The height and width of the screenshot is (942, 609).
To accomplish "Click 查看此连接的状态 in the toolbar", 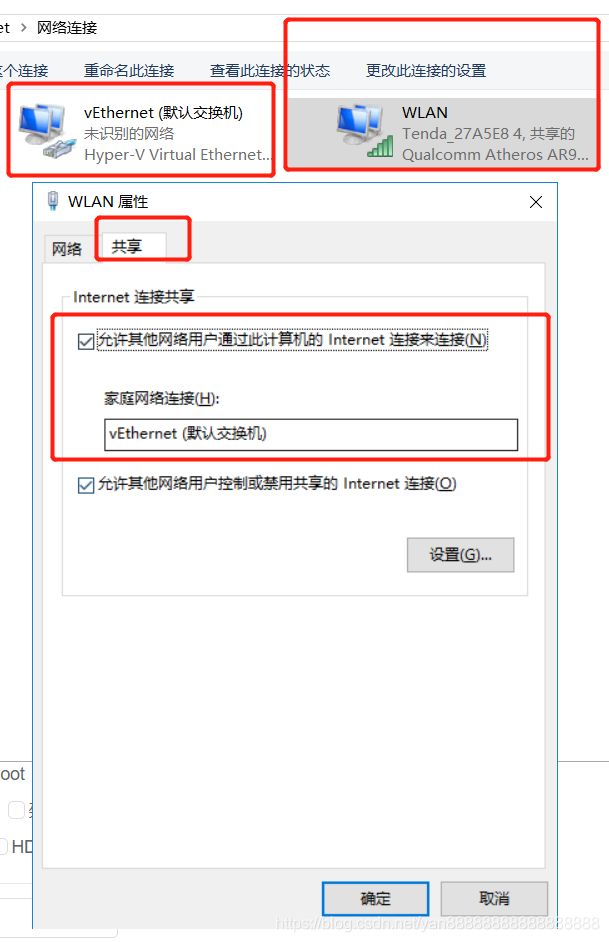I will (x=270, y=71).
